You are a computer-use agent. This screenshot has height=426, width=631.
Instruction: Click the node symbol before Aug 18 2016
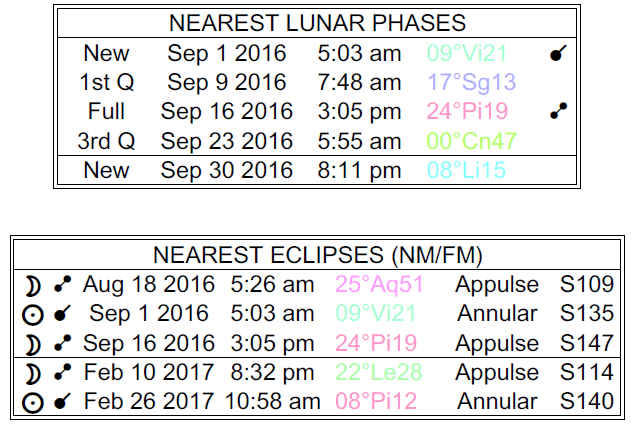[63, 285]
